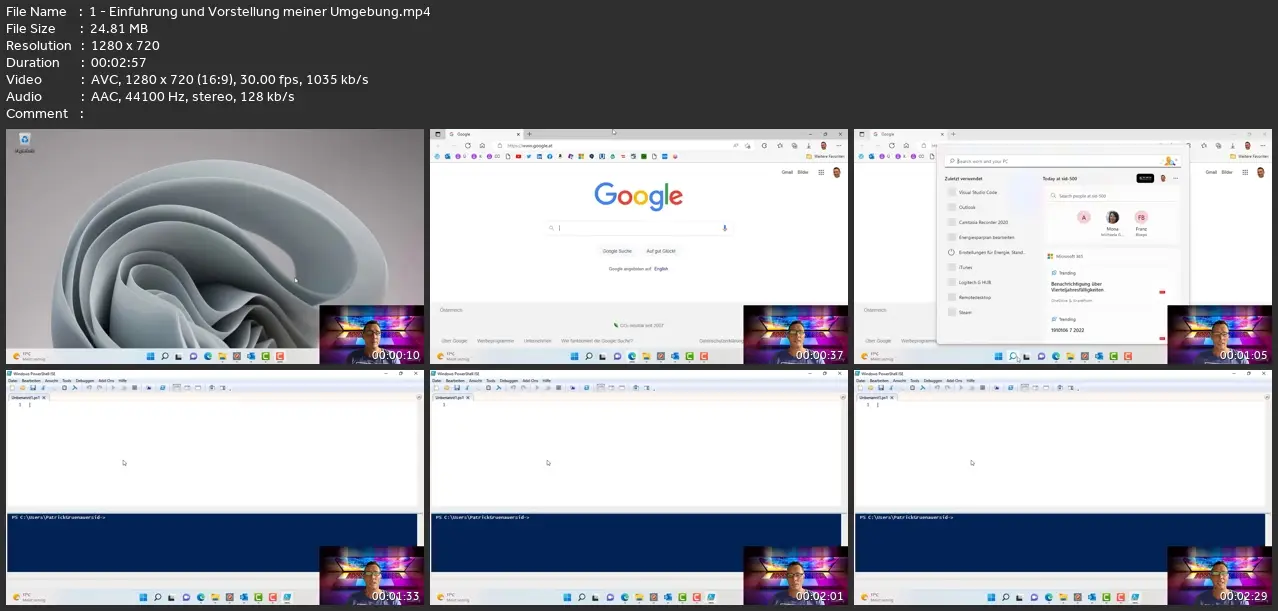The width and height of the screenshot is (1278, 611).
Task: Click 'Werbeprogramme' footer link in the 00:00:37 frame
Action: coord(494,341)
